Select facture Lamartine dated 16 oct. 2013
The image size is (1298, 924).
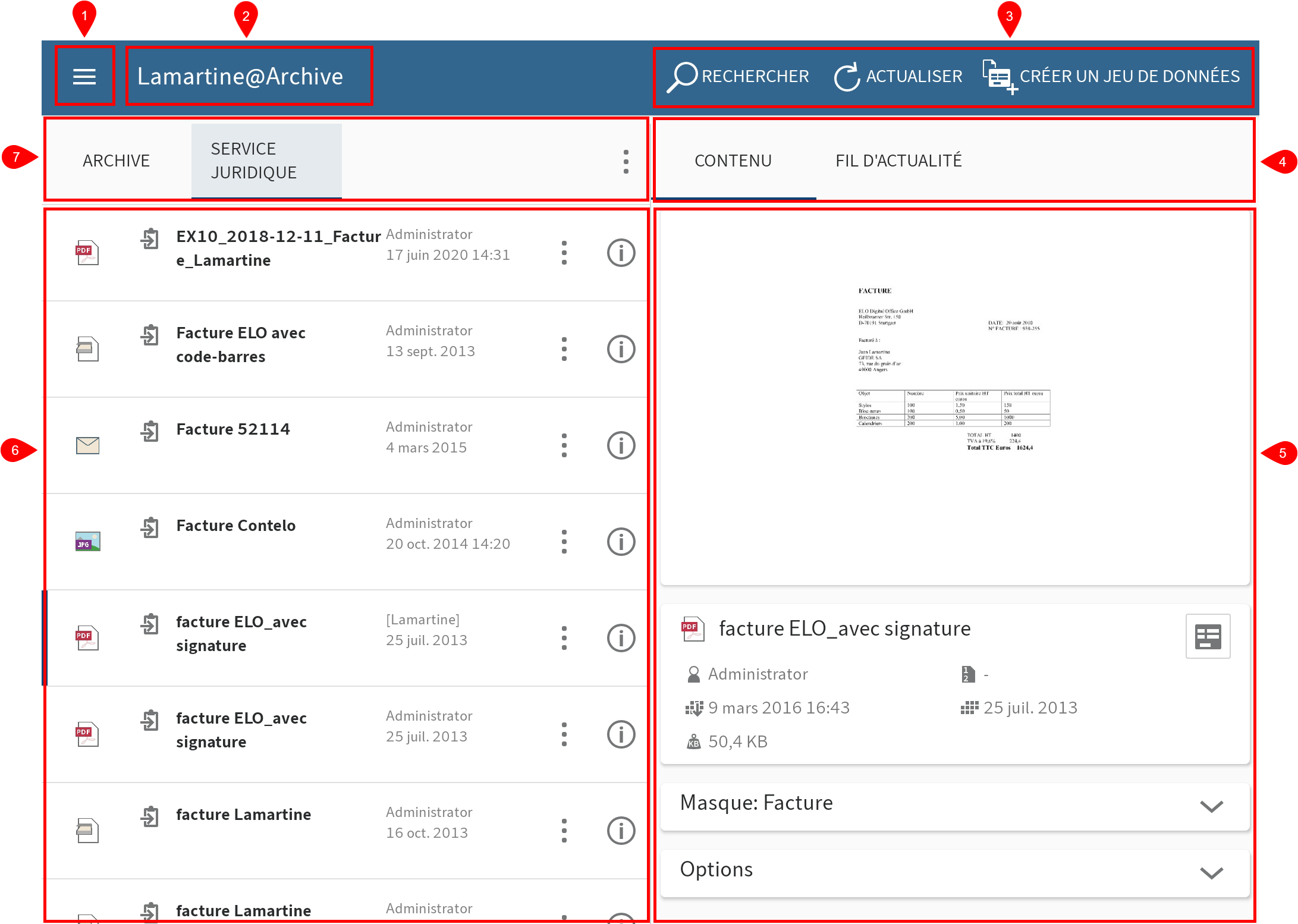click(x=346, y=831)
